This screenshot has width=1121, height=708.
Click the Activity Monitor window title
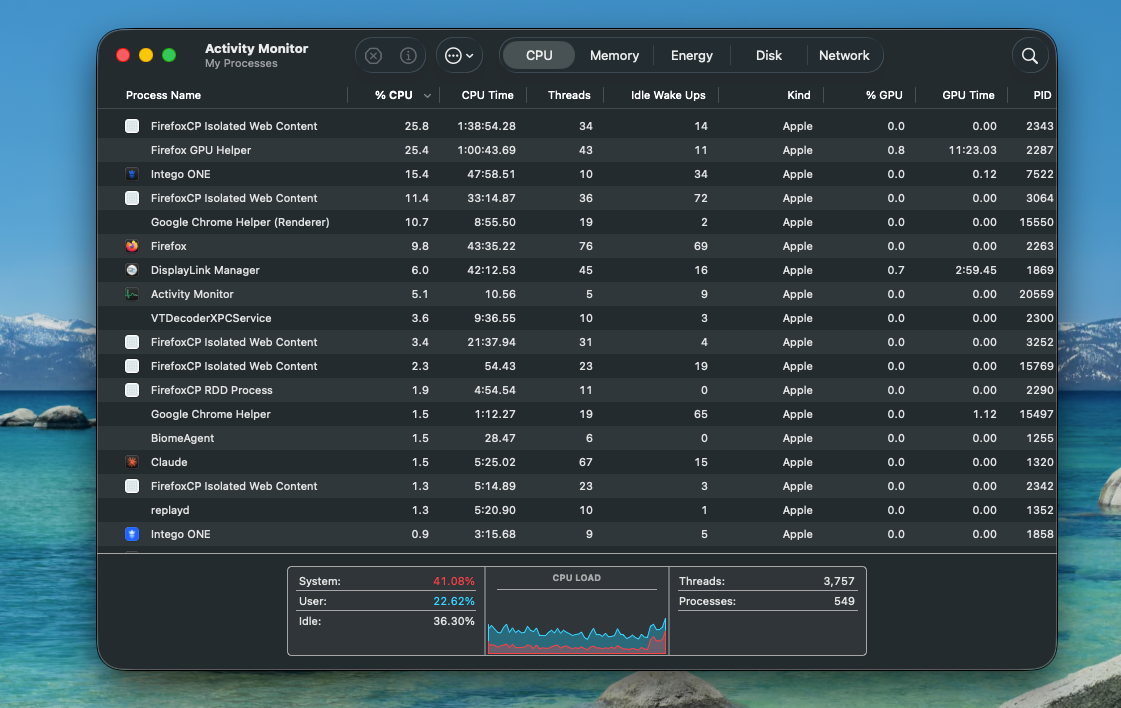(257, 49)
